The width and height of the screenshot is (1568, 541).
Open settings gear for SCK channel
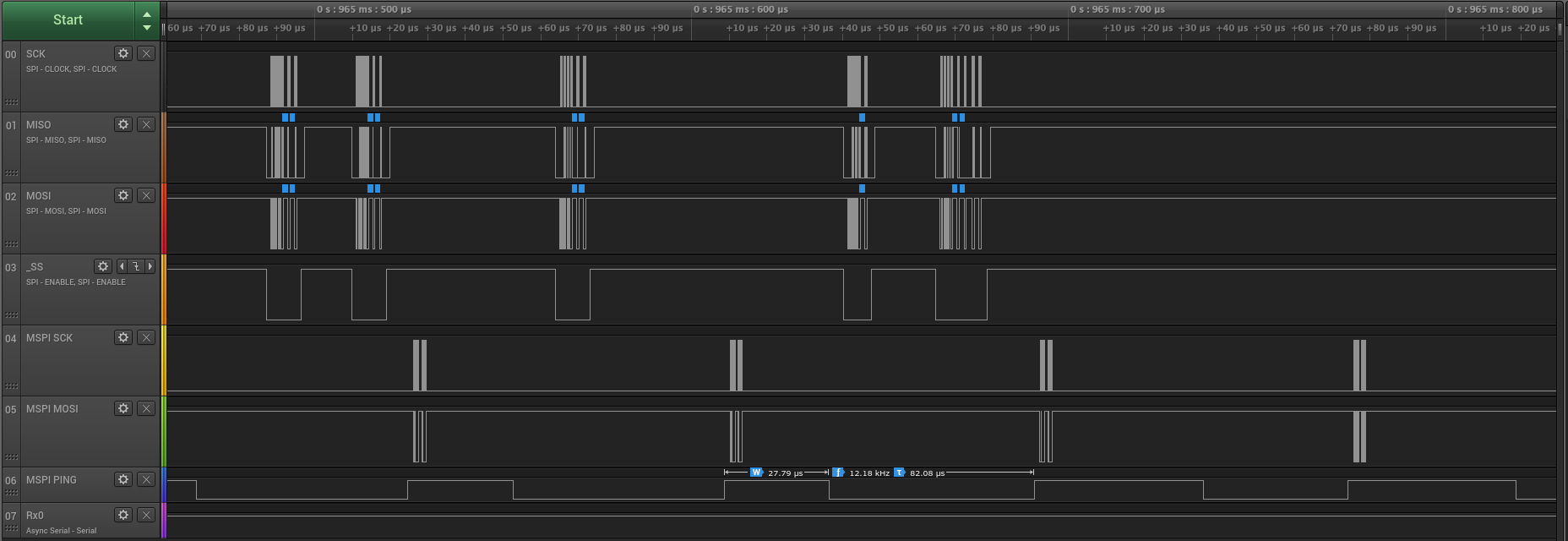[x=123, y=53]
